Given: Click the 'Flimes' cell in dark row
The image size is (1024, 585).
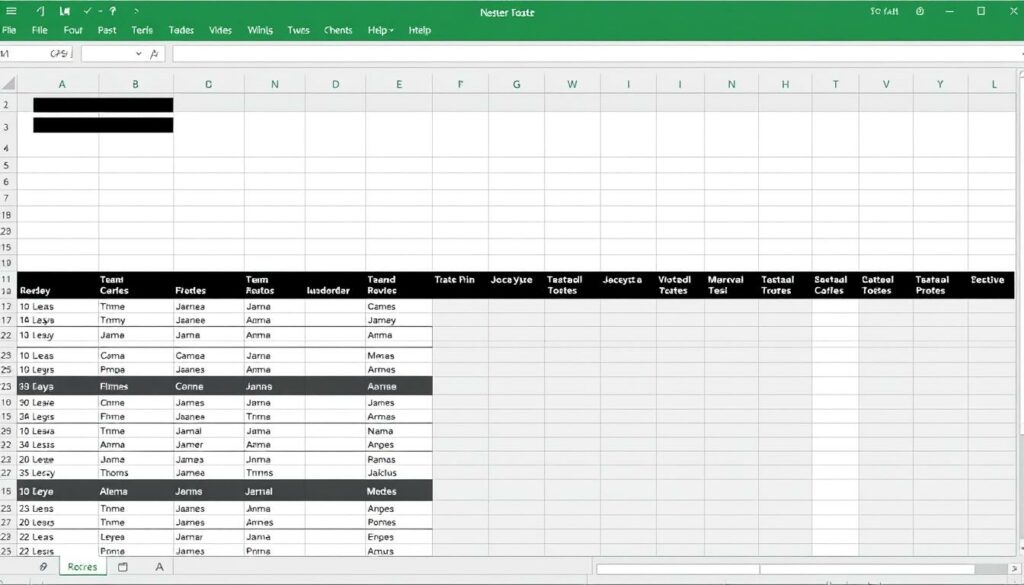Looking at the screenshot, I should coord(114,386).
